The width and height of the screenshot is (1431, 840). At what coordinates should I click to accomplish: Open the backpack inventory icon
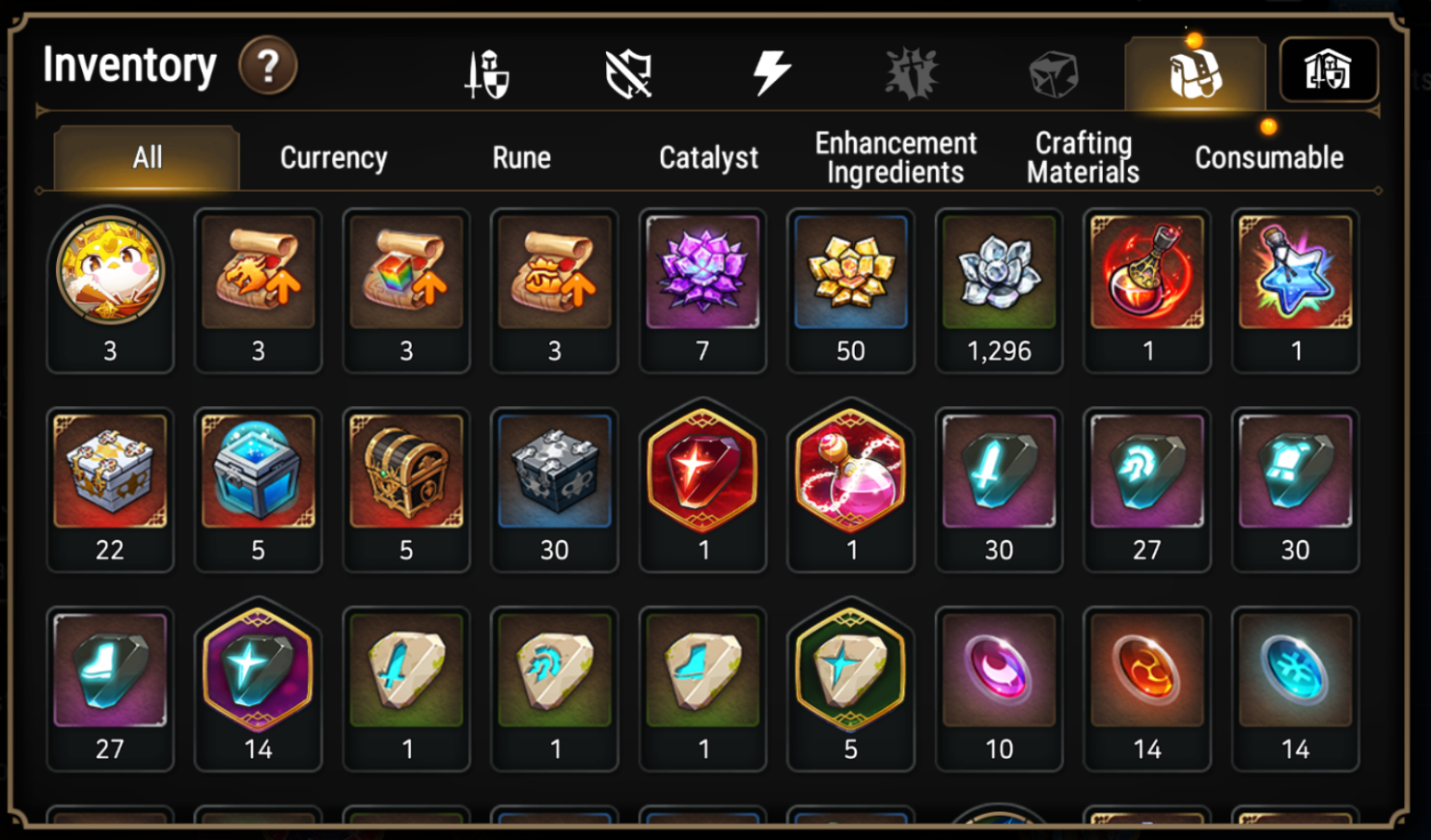coord(1196,73)
